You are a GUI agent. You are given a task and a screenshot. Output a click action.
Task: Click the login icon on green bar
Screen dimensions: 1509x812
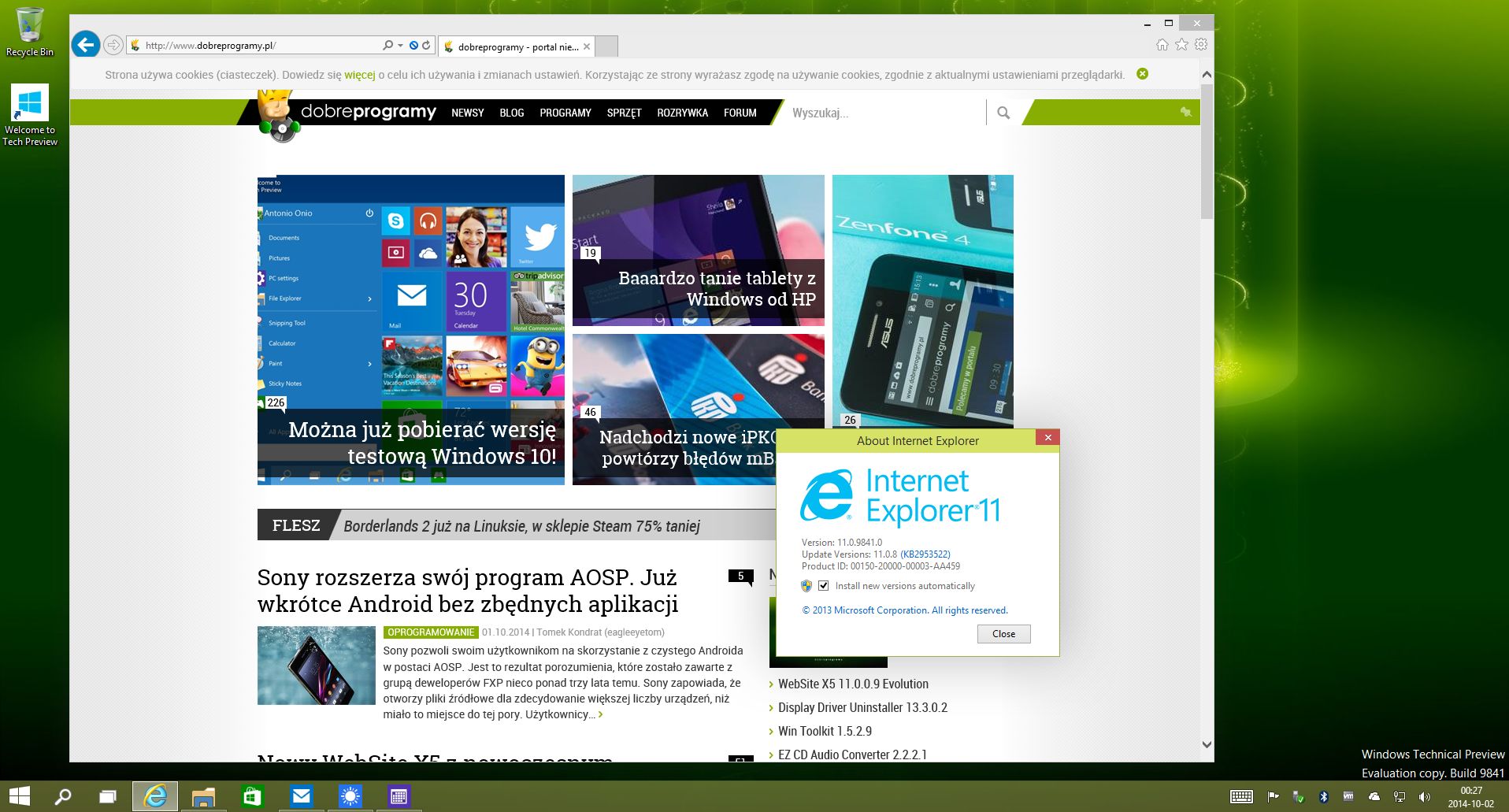[x=1185, y=113]
